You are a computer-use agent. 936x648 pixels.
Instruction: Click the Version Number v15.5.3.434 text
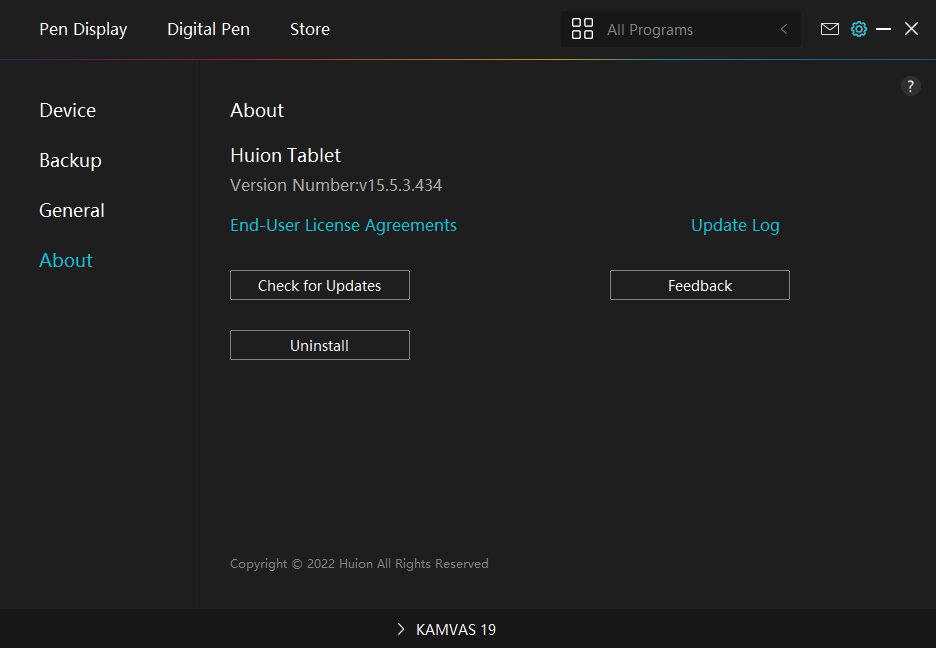[336, 186]
